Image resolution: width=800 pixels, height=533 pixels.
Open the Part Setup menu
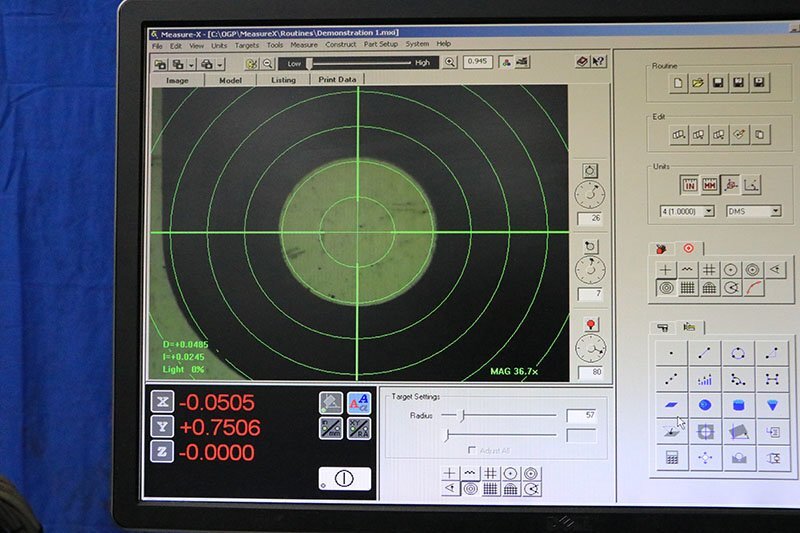[x=381, y=44]
